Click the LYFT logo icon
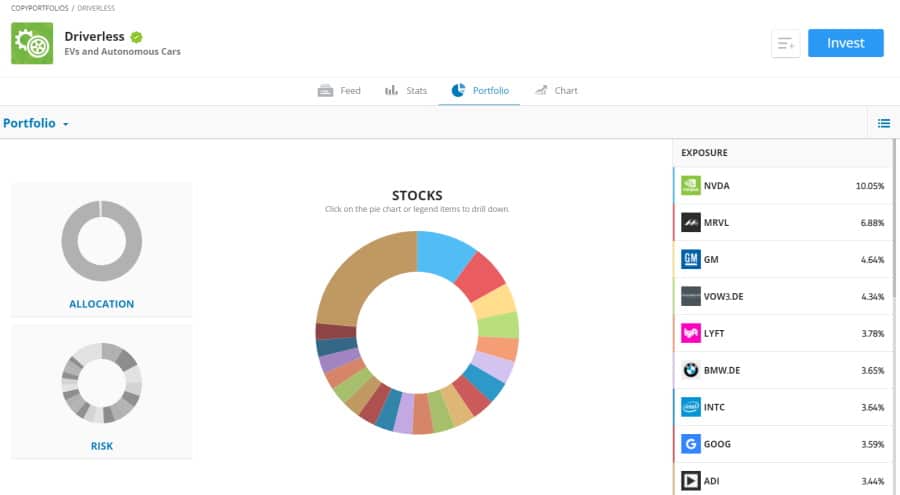Image resolution: width=900 pixels, height=495 pixels. click(690, 333)
